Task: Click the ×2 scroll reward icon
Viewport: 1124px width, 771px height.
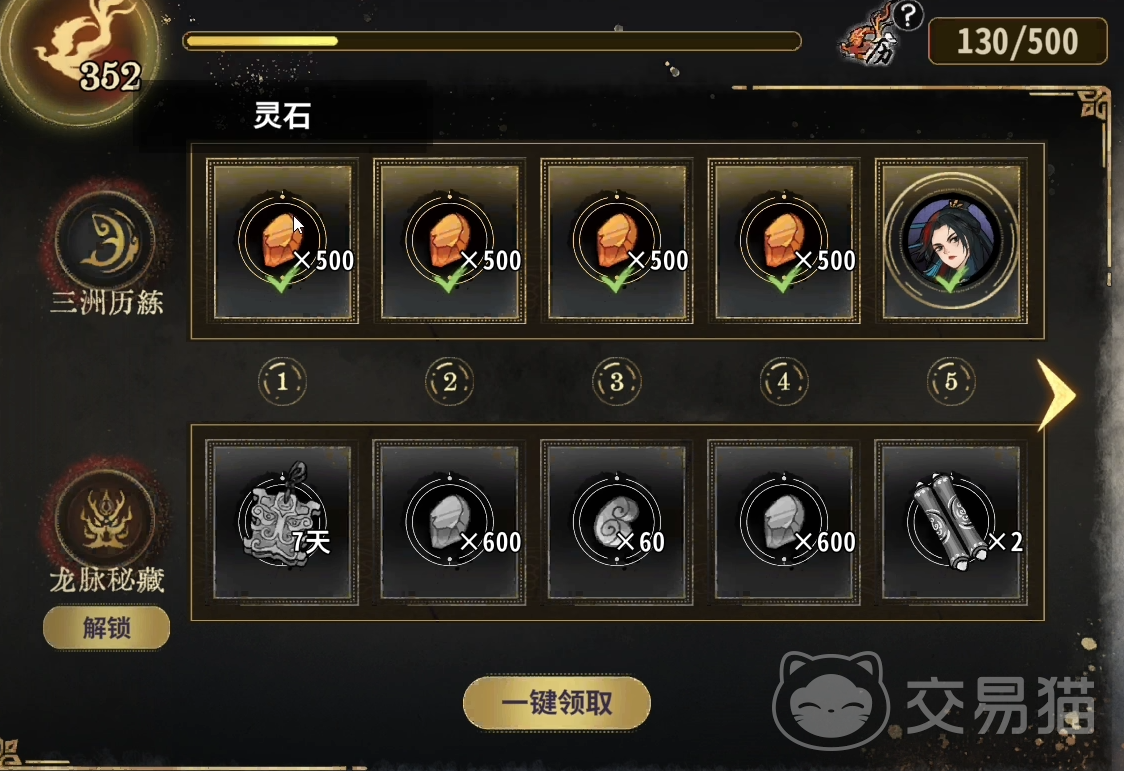Action: 951,522
